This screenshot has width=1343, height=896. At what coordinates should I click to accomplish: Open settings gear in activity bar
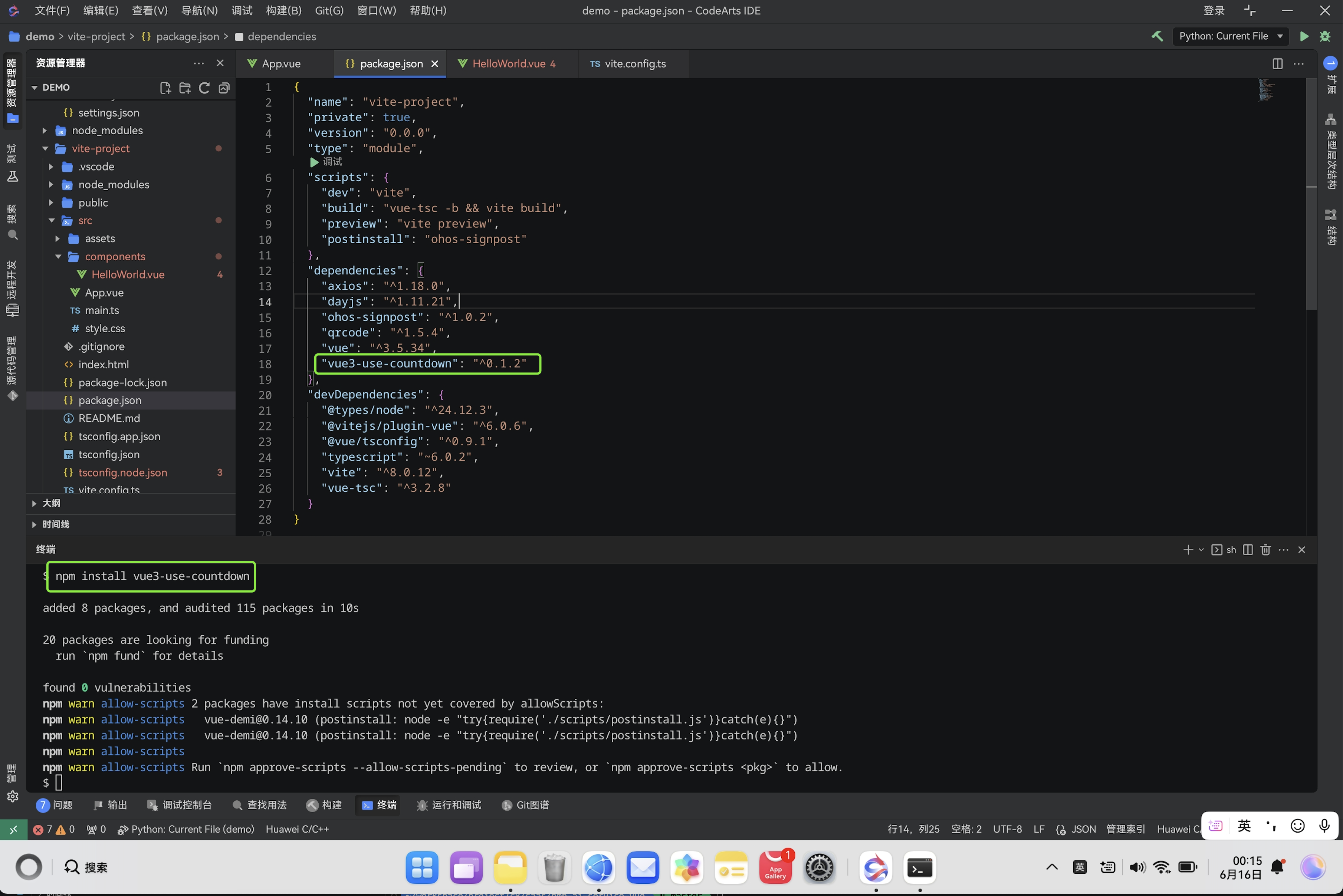(13, 796)
